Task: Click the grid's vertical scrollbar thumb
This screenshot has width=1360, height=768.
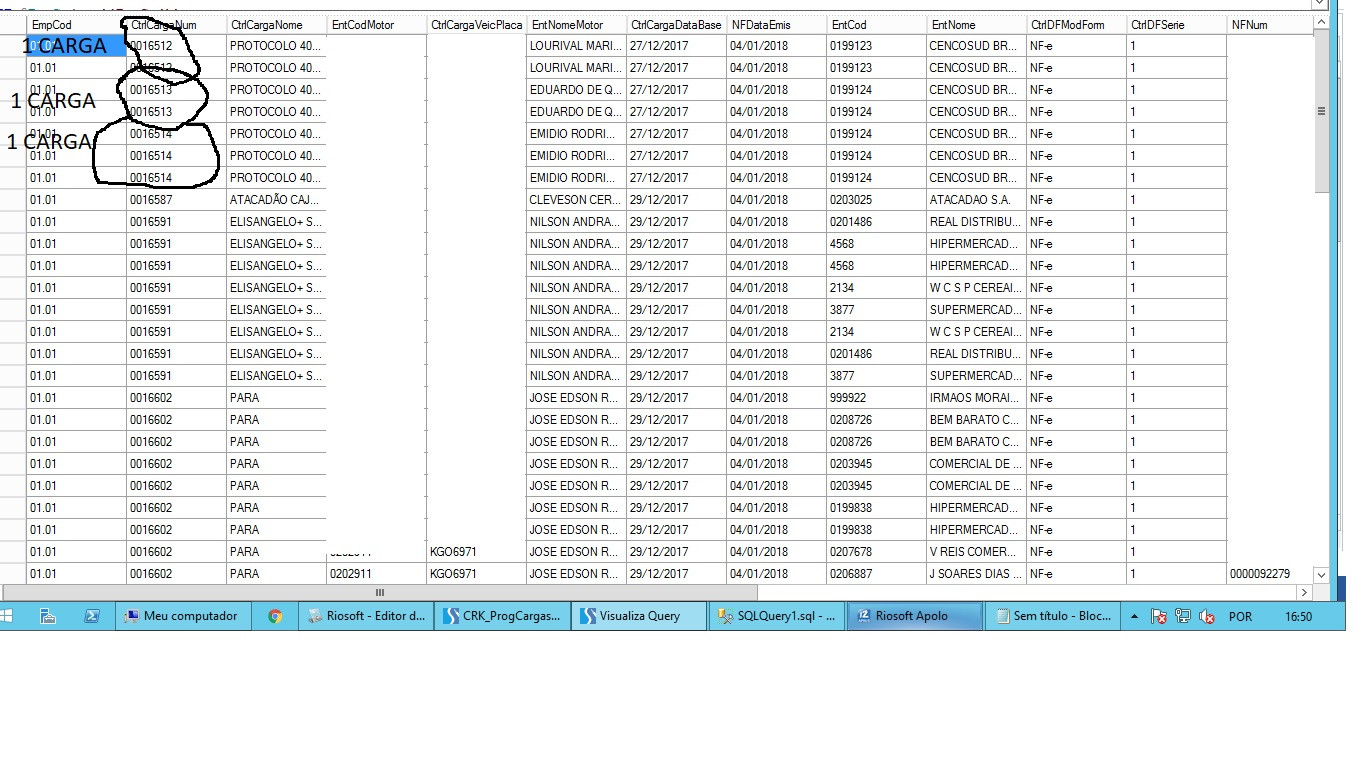Action: pyautogui.click(x=1321, y=111)
